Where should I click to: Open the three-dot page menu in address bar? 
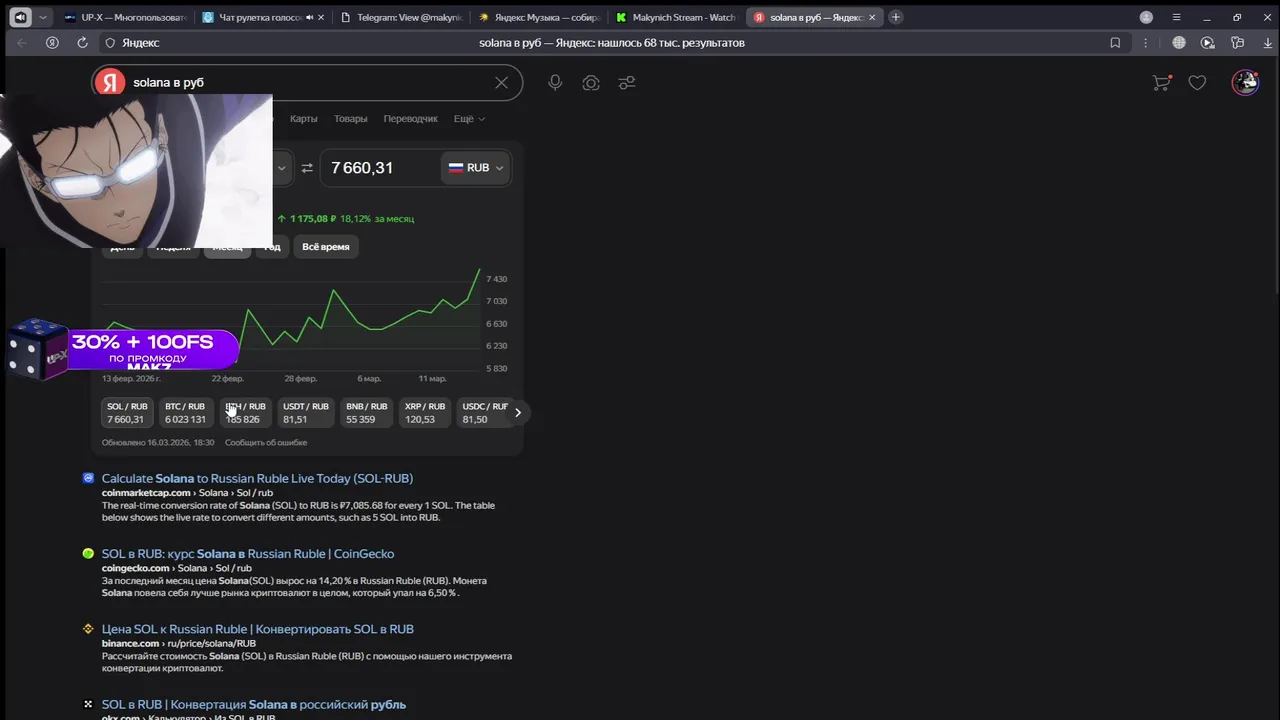(1144, 43)
